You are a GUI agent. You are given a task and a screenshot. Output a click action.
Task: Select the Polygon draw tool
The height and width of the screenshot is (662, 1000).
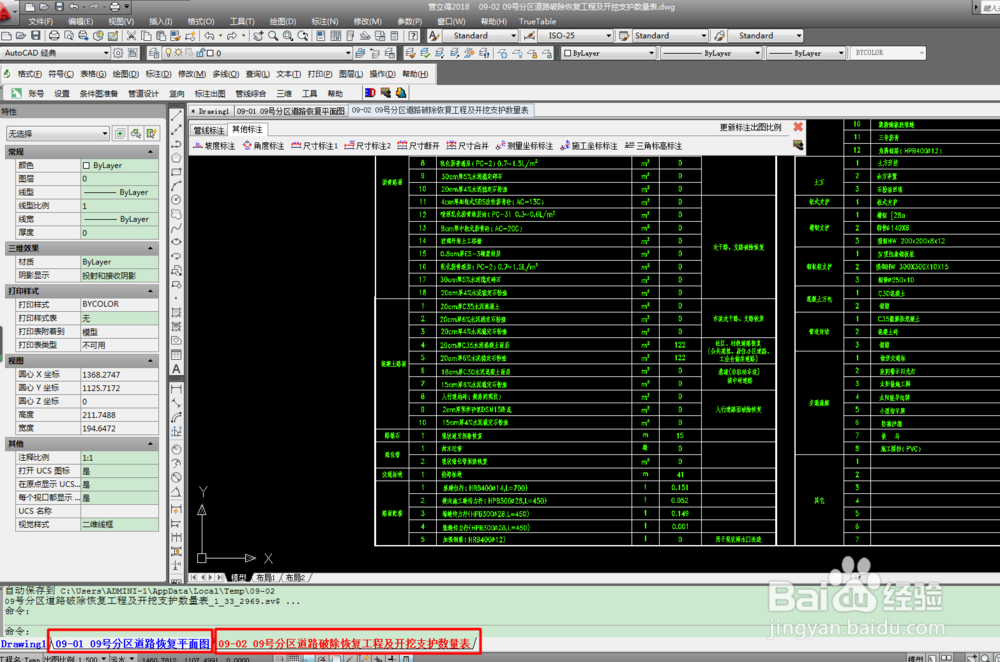pyautogui.click(x=177, y=158)
